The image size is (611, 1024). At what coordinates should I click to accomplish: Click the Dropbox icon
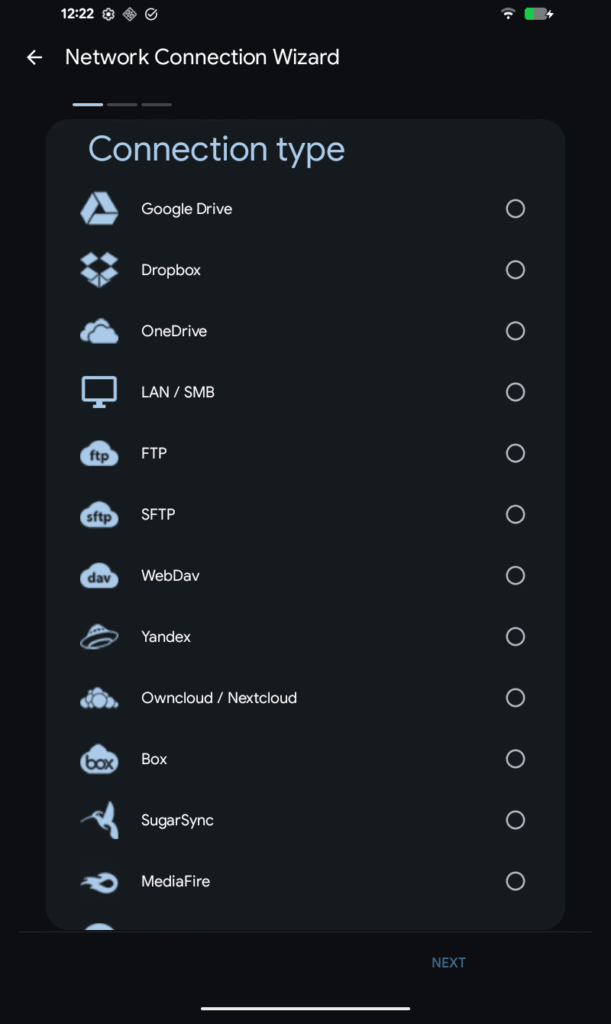coord(99,270)
